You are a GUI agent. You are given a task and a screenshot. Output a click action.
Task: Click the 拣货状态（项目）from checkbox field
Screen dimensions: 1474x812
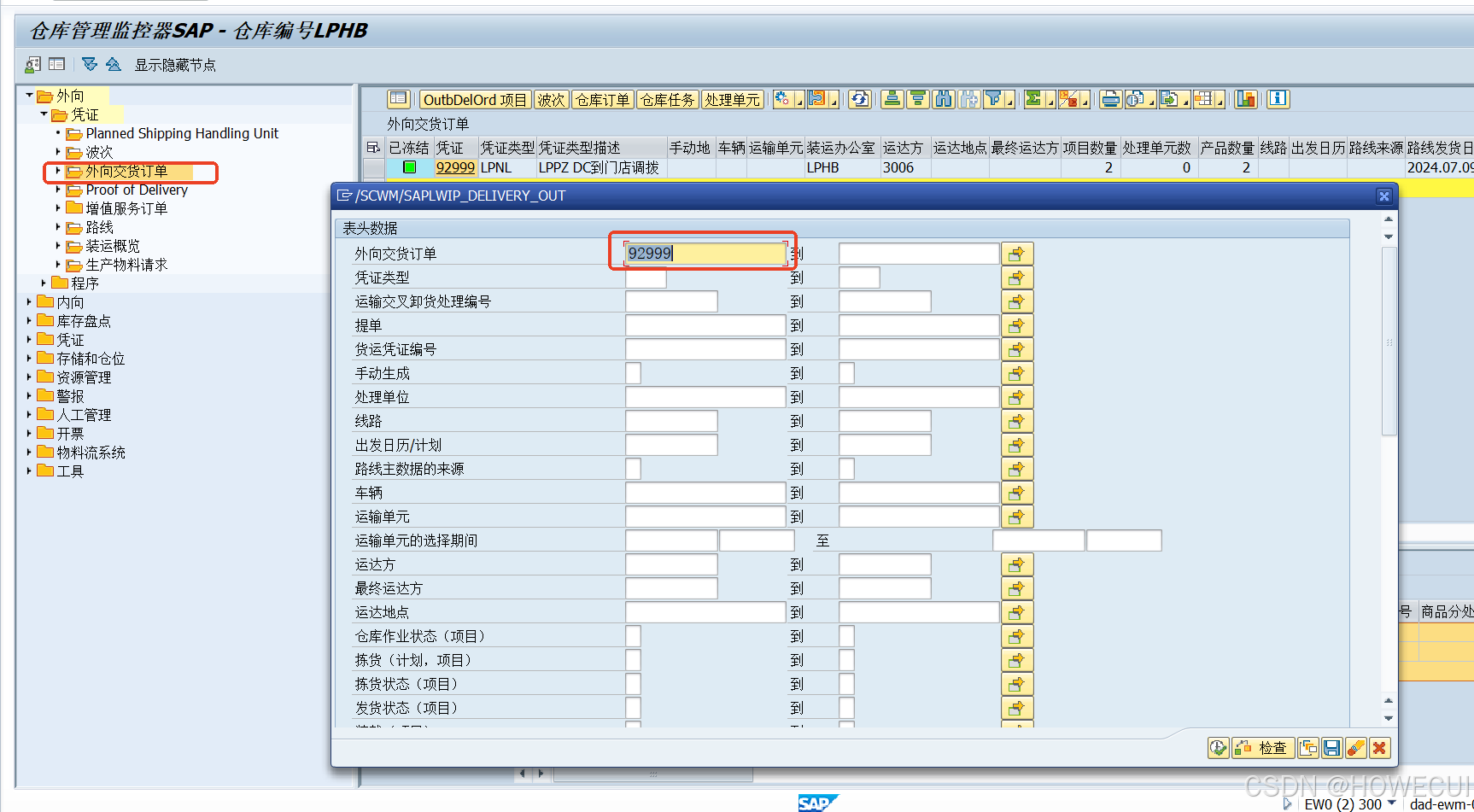coord(633,684)
